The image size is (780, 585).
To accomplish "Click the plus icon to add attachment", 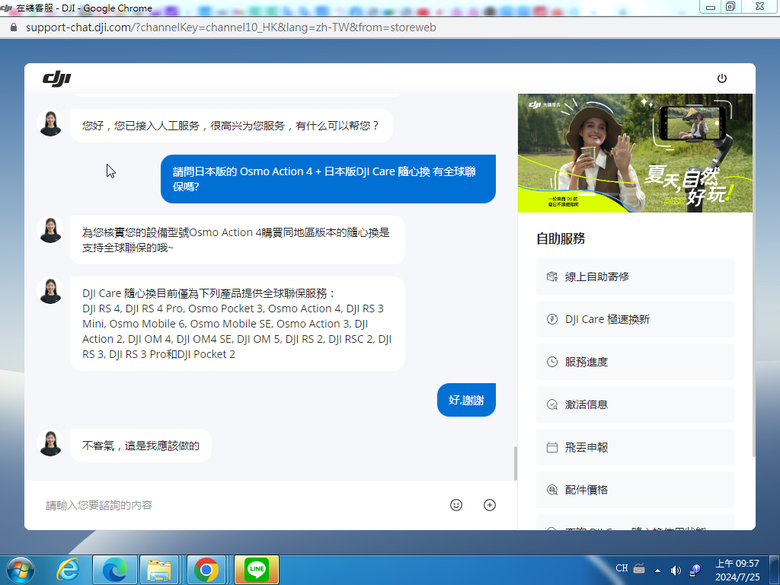I will pos(489,505).
